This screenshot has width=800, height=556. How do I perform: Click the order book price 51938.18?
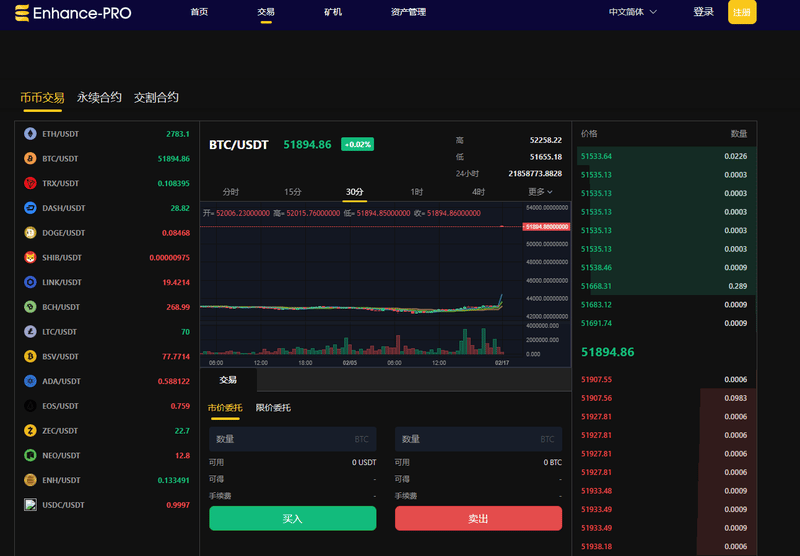(596, 546)
